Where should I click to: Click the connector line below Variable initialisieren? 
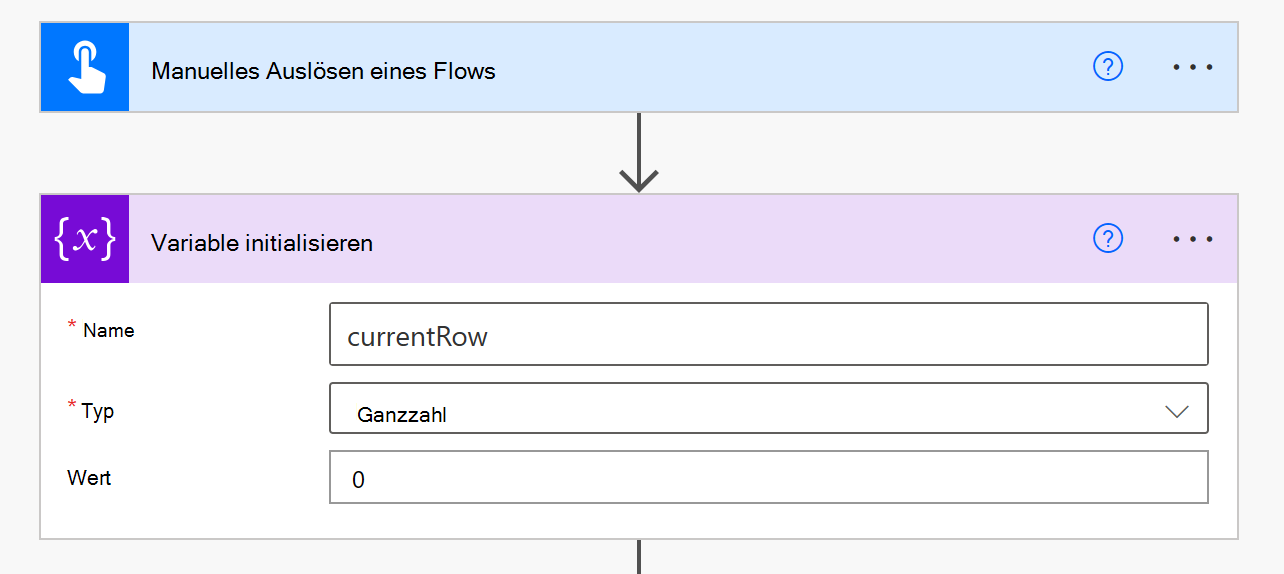click(638, 557)
